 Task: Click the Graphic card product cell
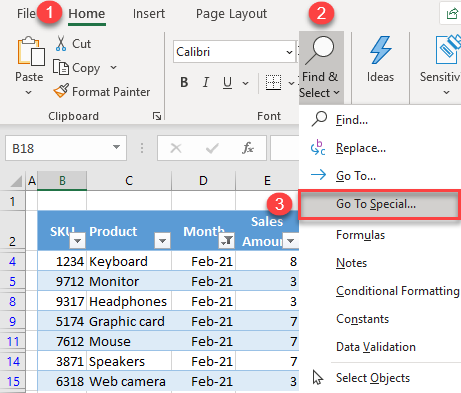(129, 321)
